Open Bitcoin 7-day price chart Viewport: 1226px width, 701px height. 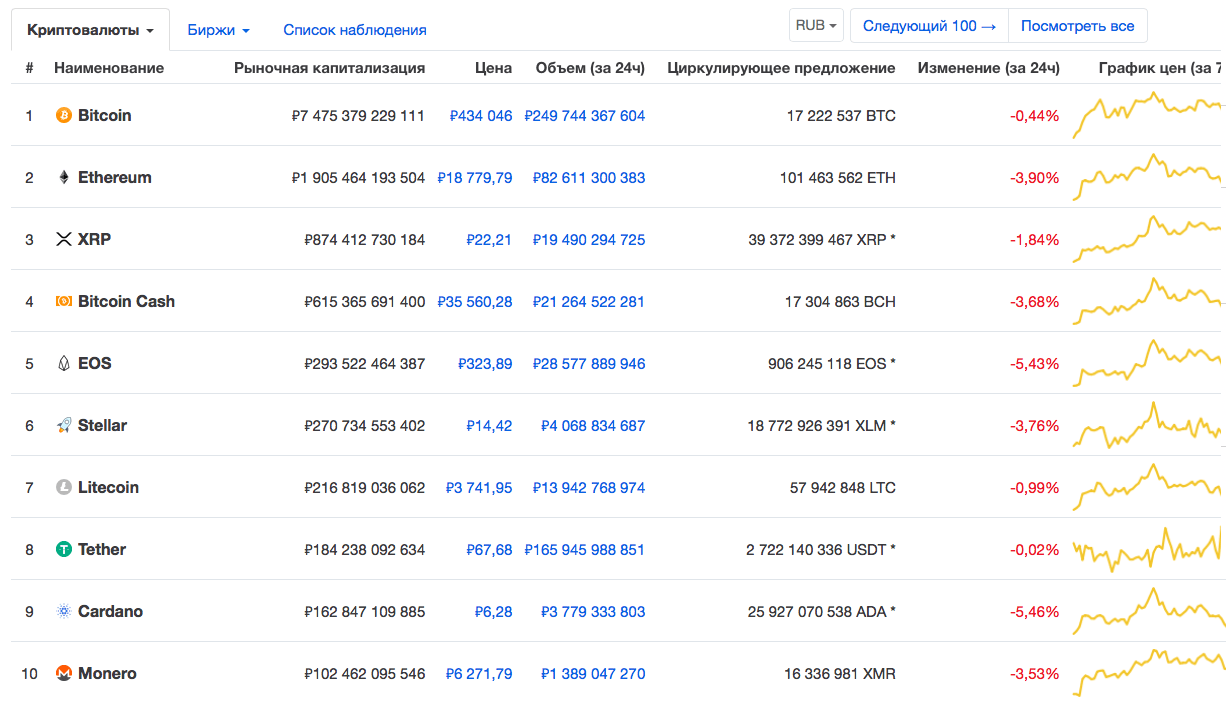(1148, 116)
